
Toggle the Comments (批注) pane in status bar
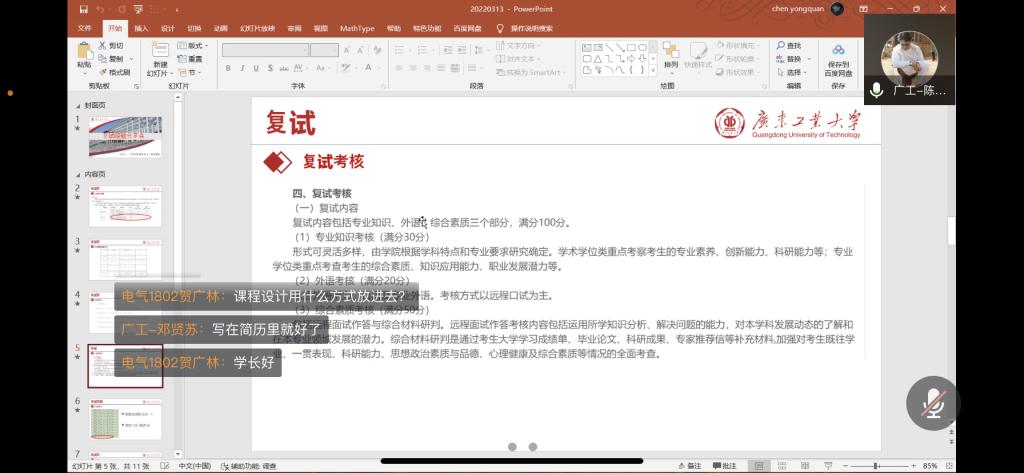click(725, 466)
